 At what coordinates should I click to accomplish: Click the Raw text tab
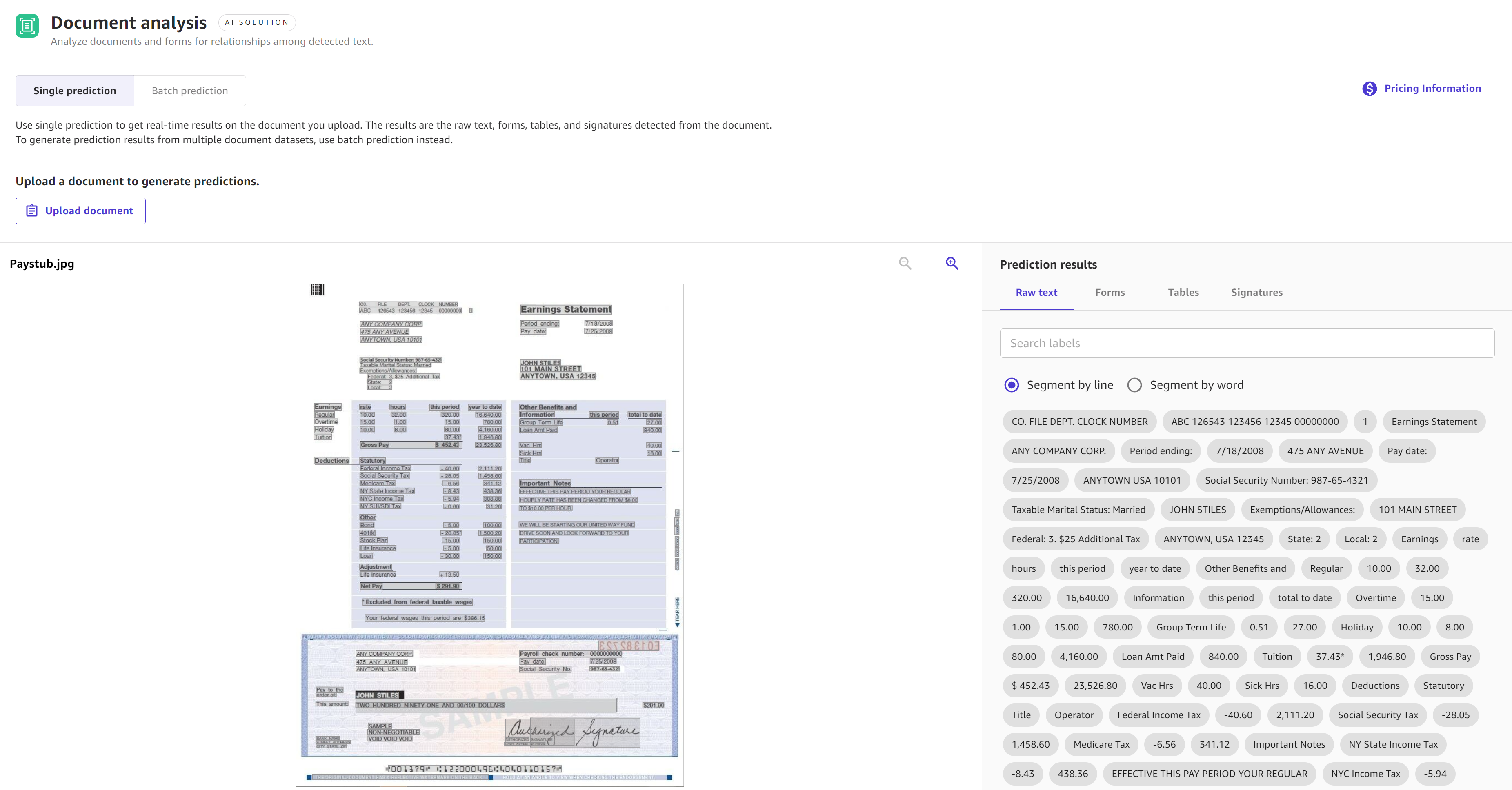click(1037, 292)
